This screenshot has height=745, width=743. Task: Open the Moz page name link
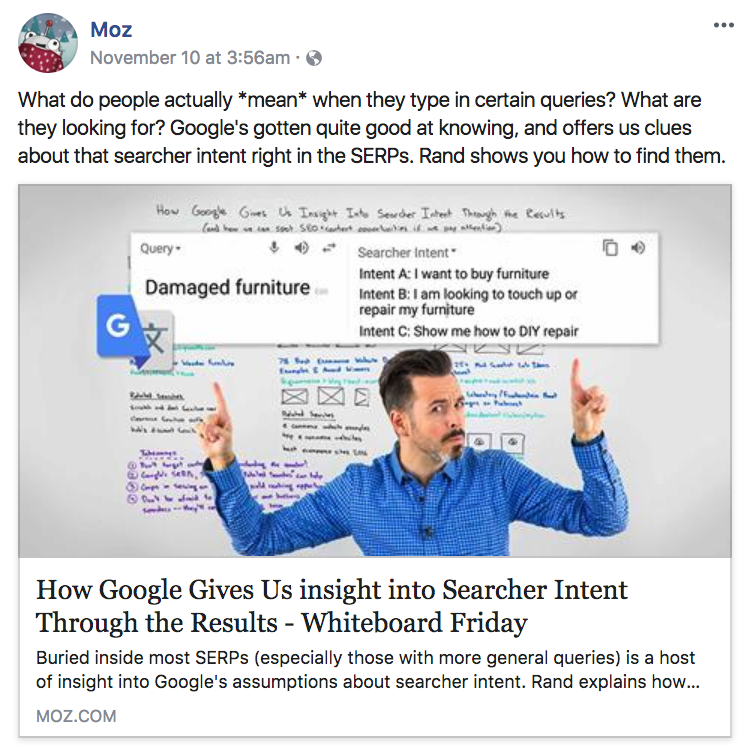(x=111, y=29)
